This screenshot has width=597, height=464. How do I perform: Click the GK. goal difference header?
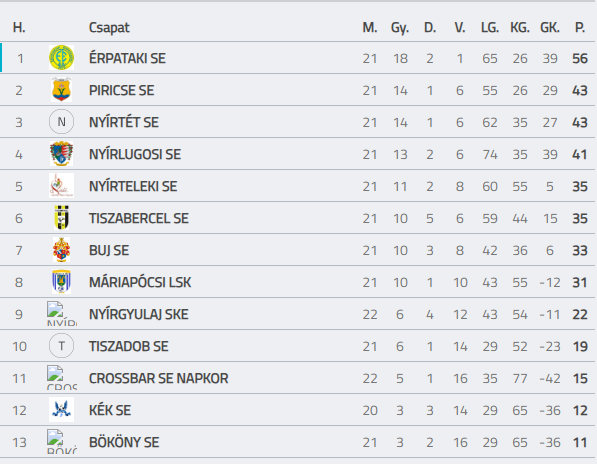(550, 27)
